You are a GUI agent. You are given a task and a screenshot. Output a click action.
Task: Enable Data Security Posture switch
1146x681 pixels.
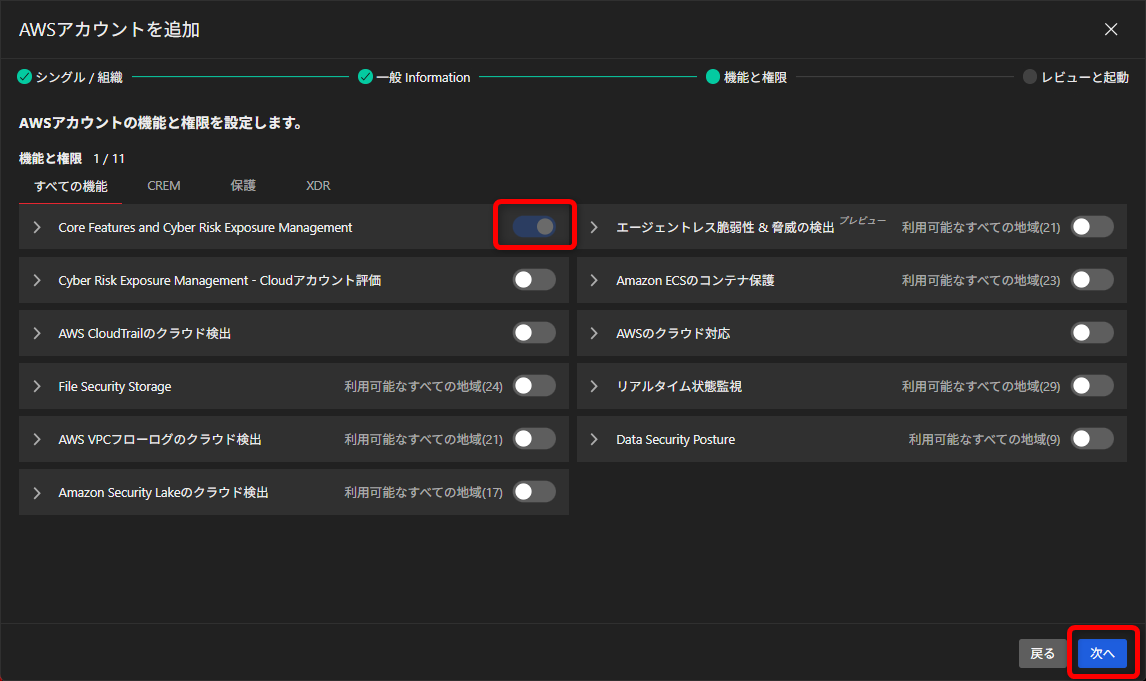(1093, 439)
